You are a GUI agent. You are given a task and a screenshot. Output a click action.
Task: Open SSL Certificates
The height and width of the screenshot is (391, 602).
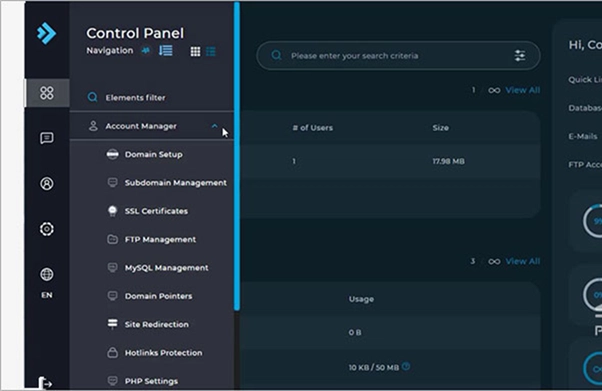coord(156,211)
